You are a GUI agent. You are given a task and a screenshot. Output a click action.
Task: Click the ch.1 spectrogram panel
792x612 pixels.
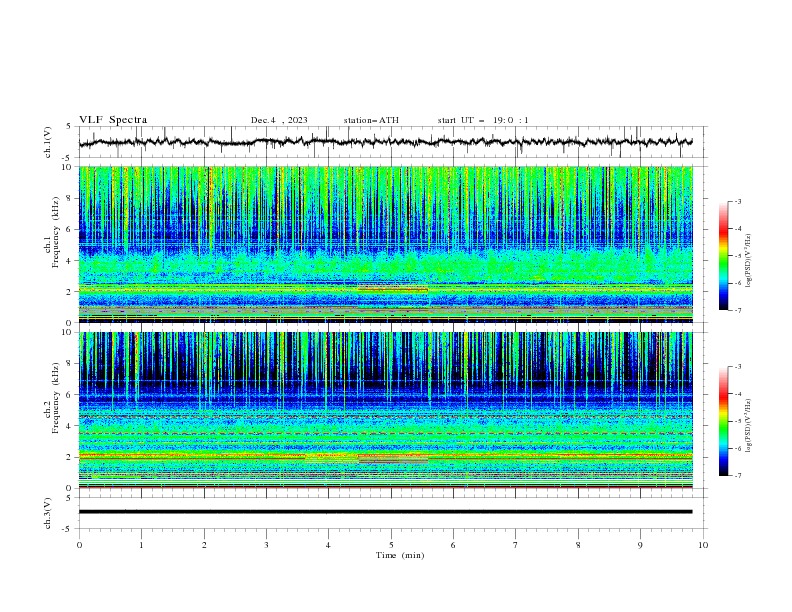click(x=386, y=244)
